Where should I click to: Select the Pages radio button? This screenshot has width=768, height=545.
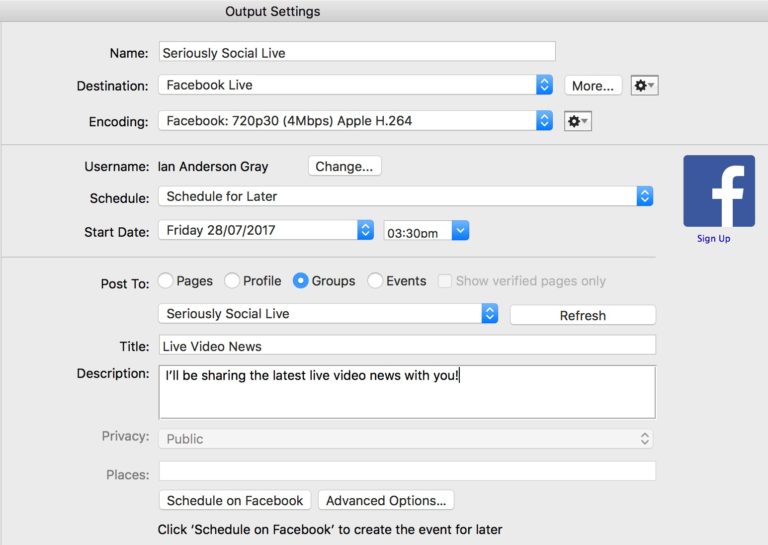pyautogui.click(x=166, y=281)
